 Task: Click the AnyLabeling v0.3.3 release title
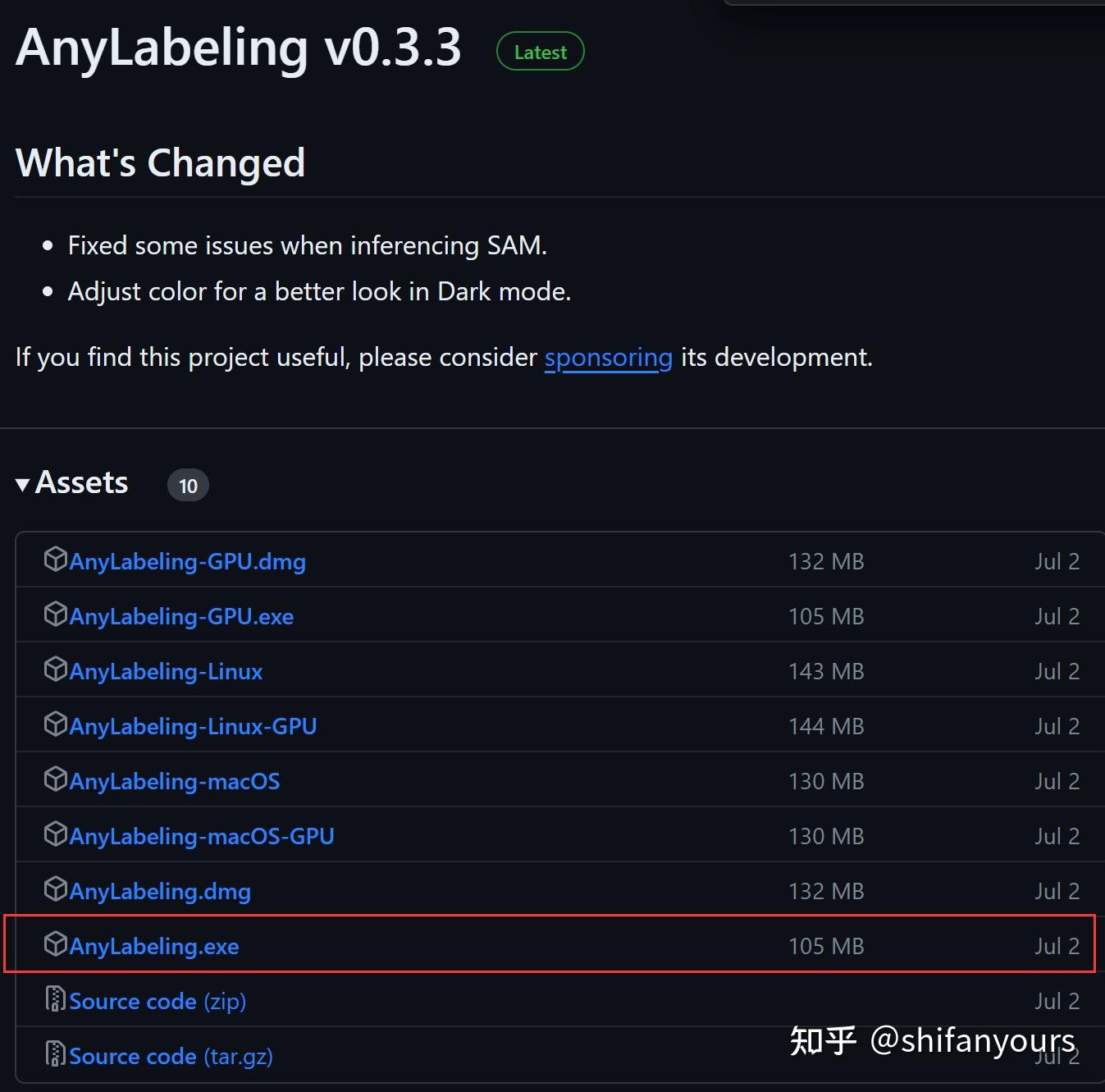239,48
